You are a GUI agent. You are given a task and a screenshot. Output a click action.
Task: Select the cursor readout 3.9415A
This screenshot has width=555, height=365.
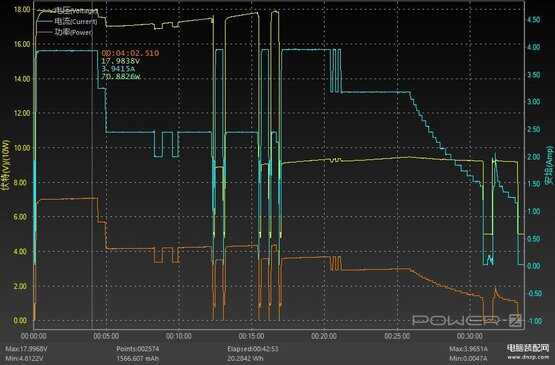(118, 69)
